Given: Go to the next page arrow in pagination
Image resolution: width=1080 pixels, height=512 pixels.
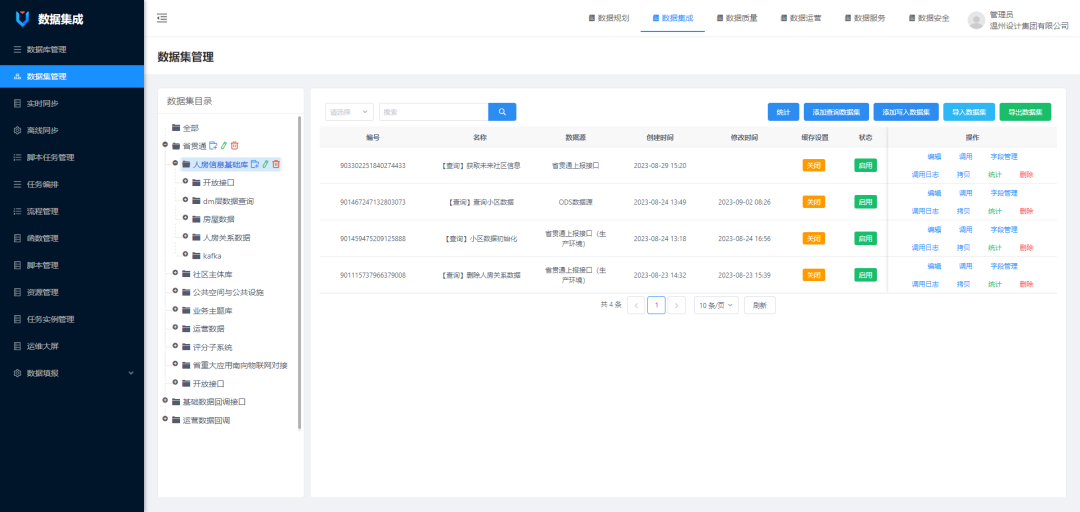Looking at the screenshot, I should (x=677, y=305).
